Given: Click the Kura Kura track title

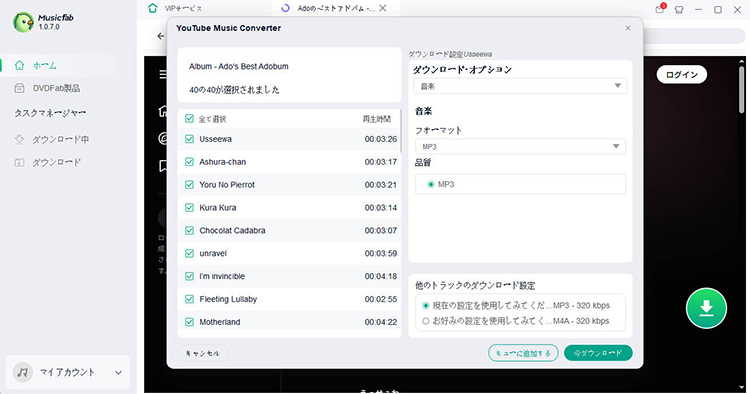Looking at the screenshot, I should tap(218, 208).
